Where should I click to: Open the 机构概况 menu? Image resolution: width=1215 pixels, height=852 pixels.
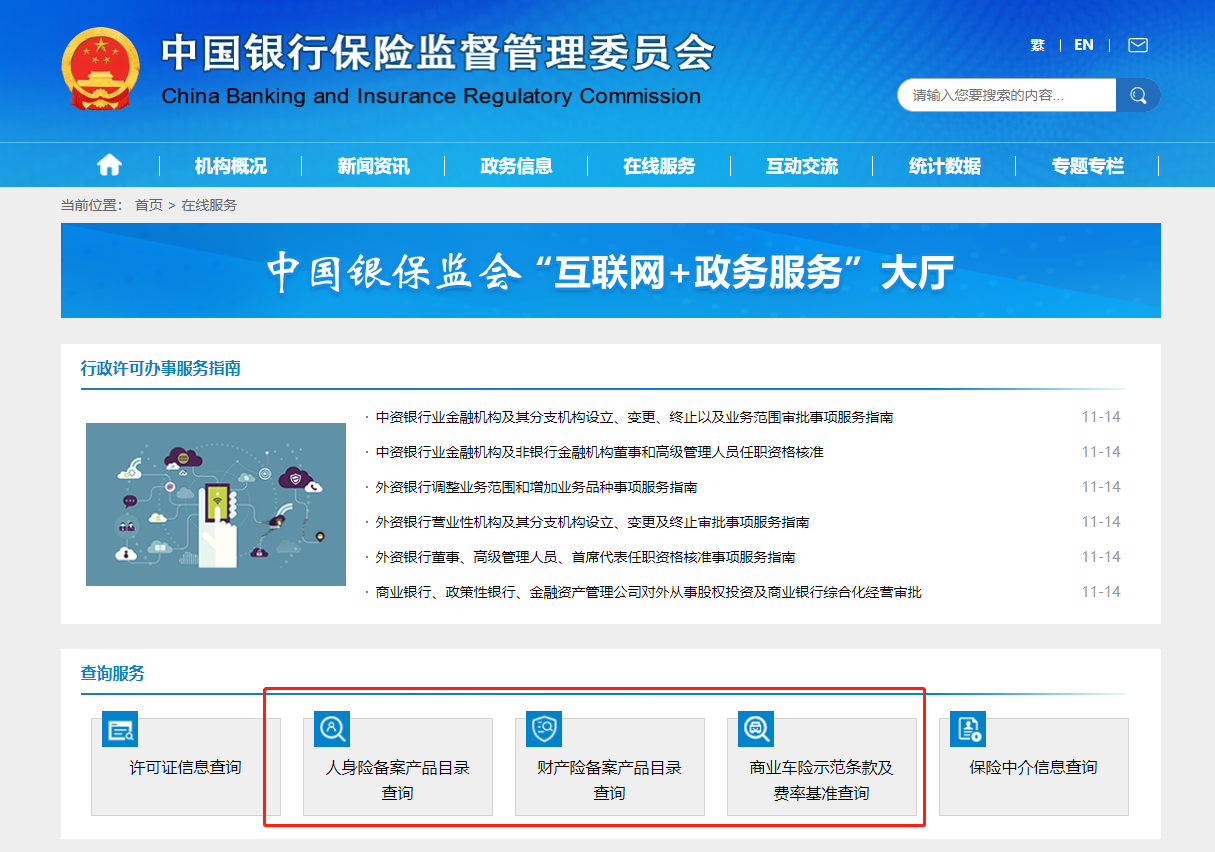tap(231, 166)
